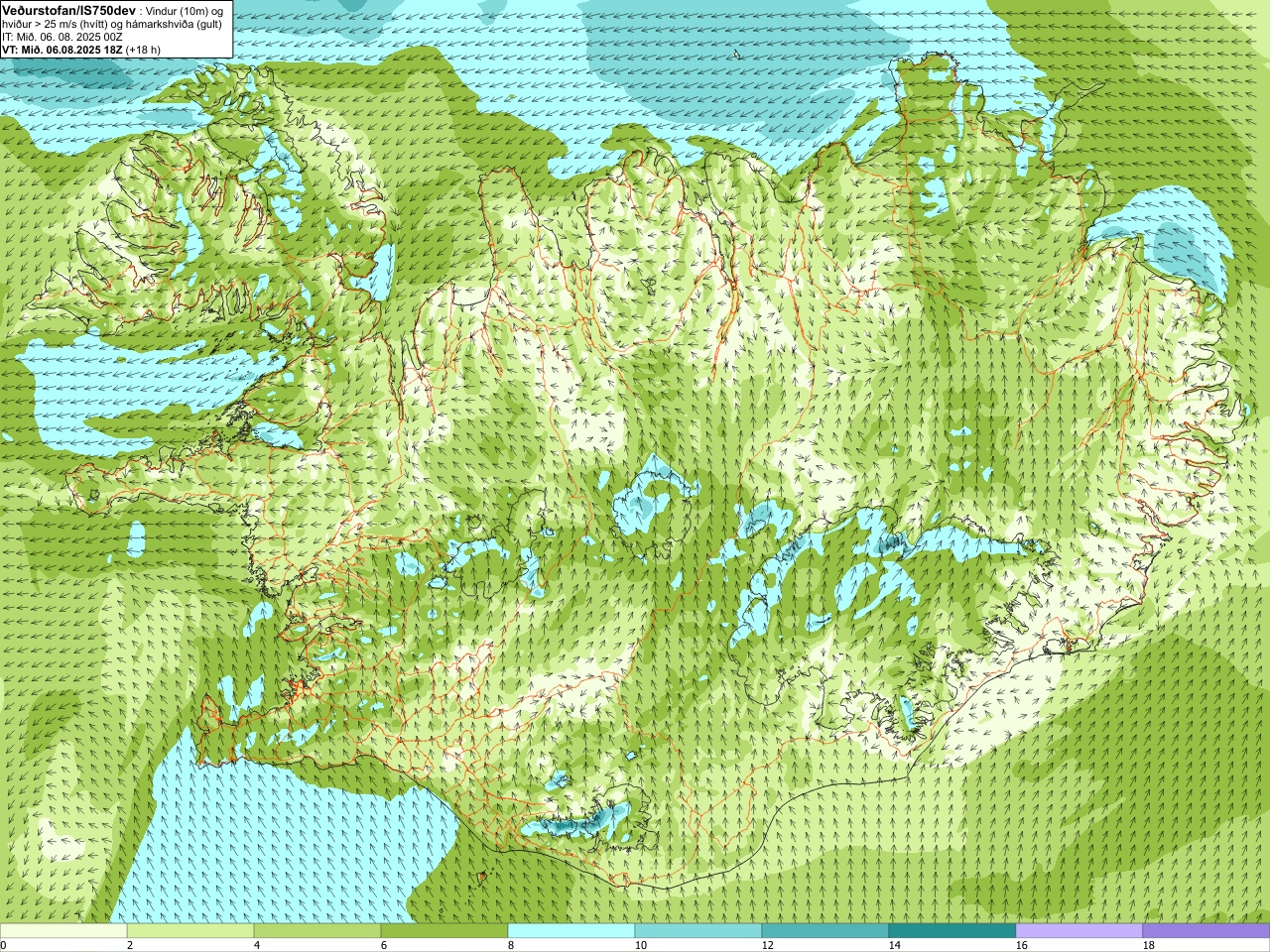Viewport: 1270px width, 952px height.
Task: Click the legend value 14
Action: point(894,945)
